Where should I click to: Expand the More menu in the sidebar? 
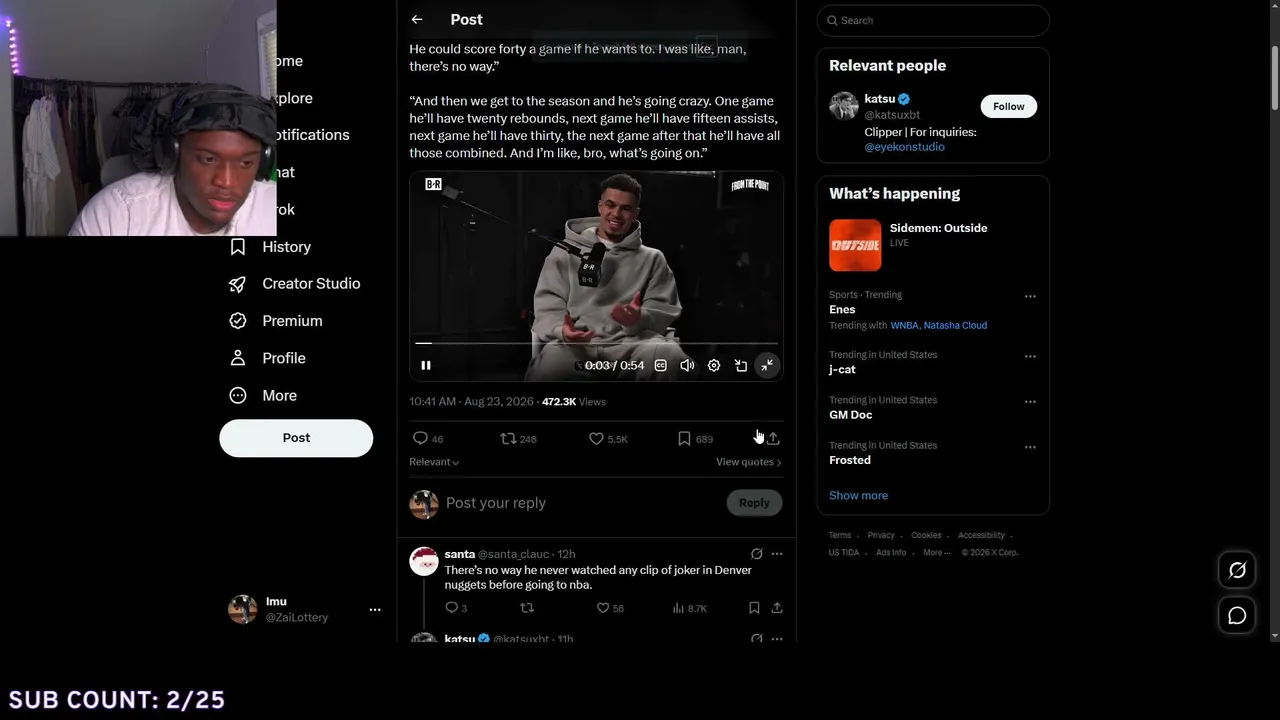coord(263,396)
